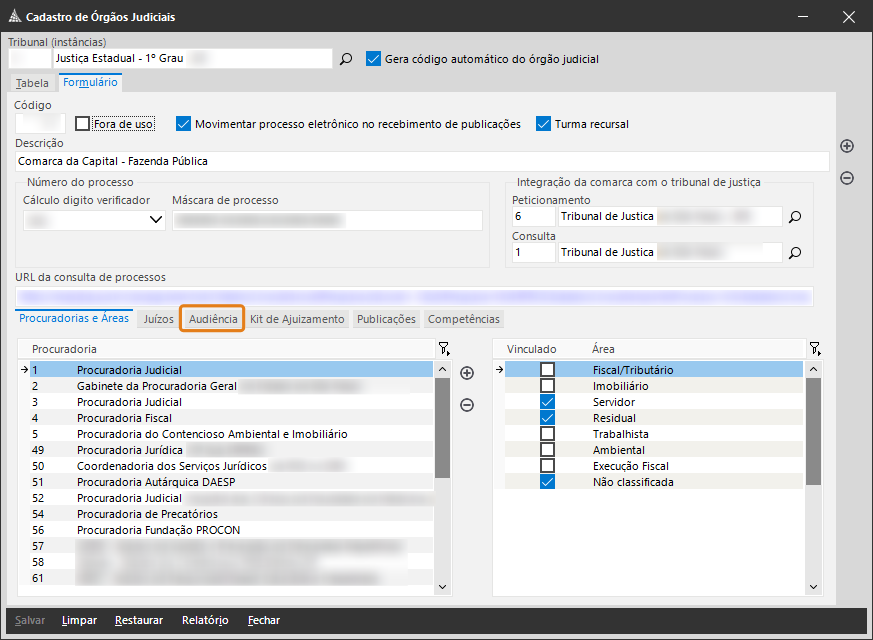Disable Gera código automático do órgão judicial

click(374, 59)
